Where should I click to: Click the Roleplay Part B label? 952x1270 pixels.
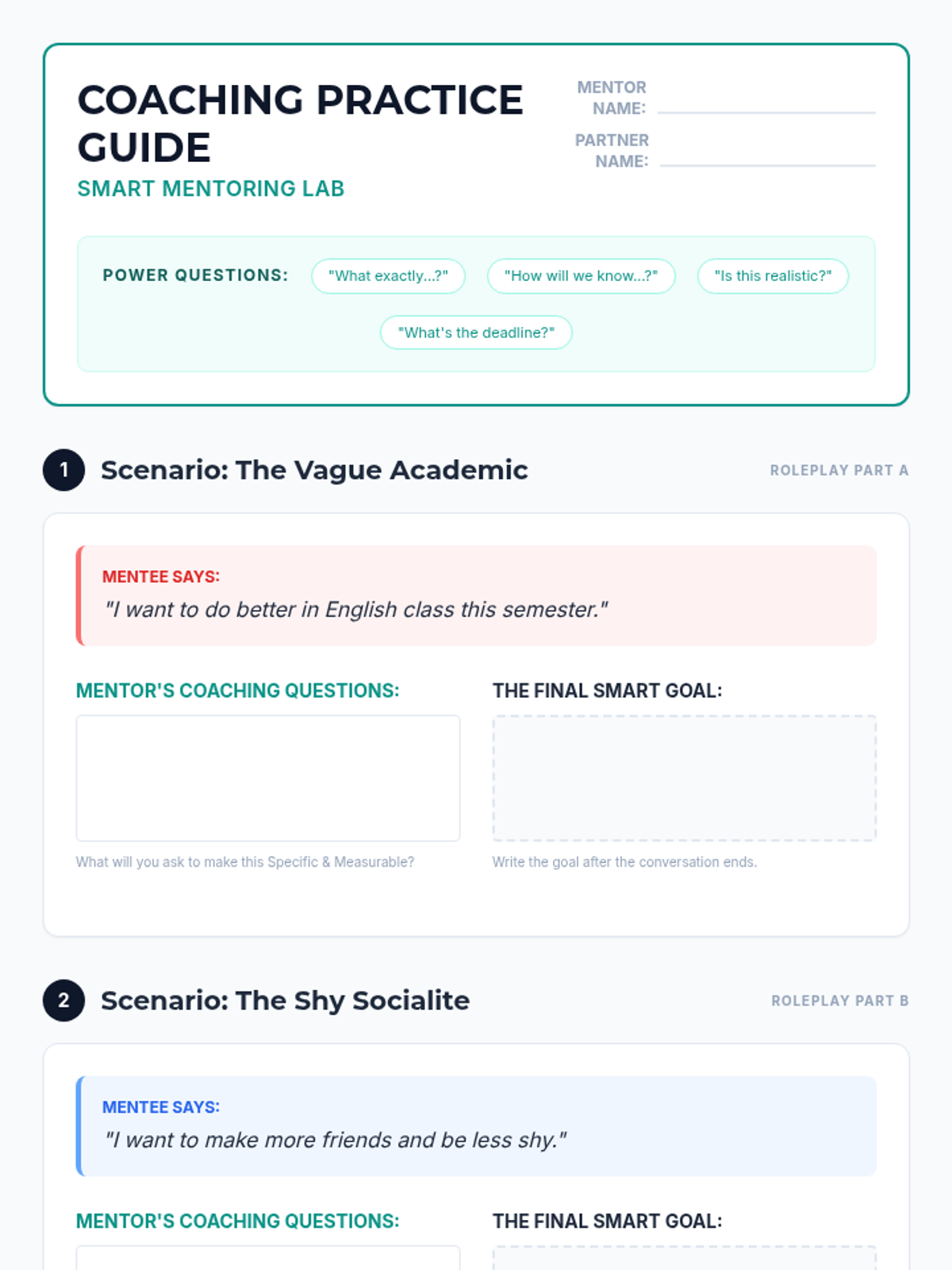pyautogui.click(x=839, y=1001)
